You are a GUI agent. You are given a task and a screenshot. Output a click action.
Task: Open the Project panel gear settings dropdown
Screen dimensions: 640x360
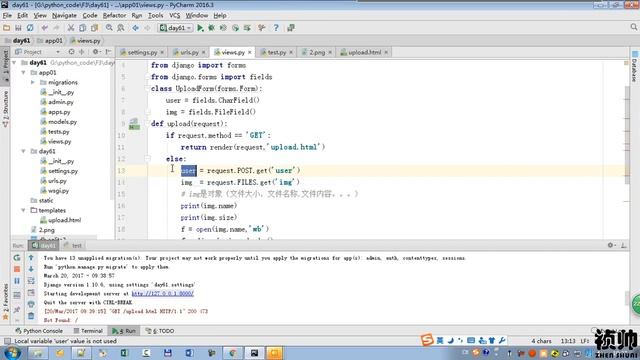pos(96,52)
